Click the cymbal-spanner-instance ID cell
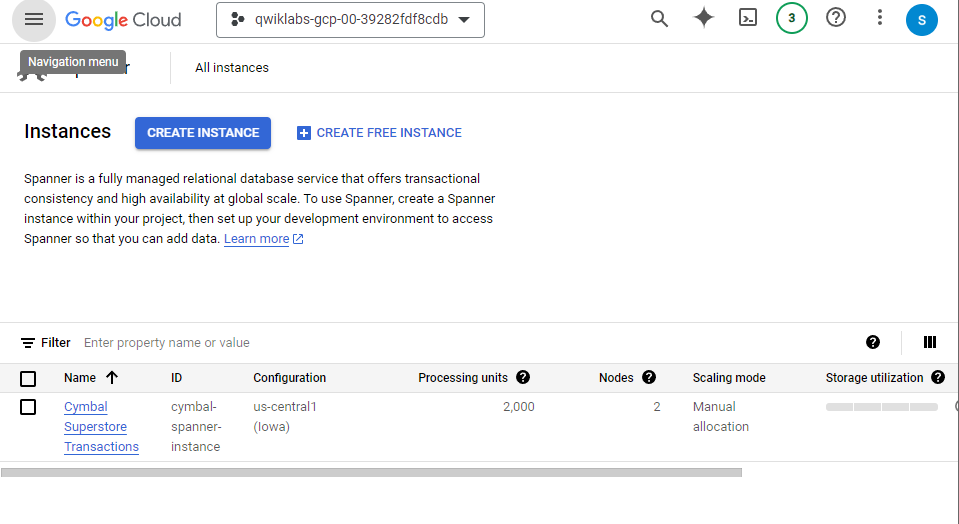Viewport: 959px width, 524px height. coord(196,427)
